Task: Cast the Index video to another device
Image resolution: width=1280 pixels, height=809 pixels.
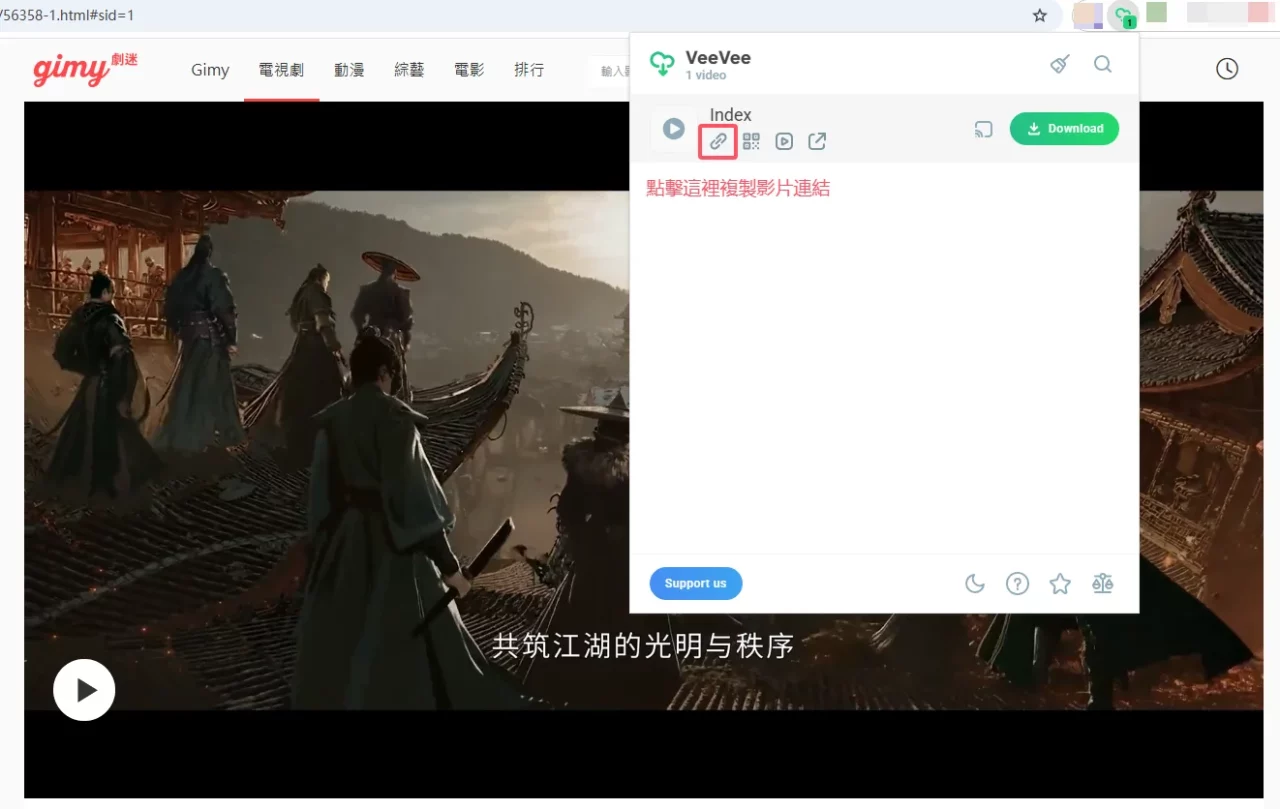Action: click(983, 128)
